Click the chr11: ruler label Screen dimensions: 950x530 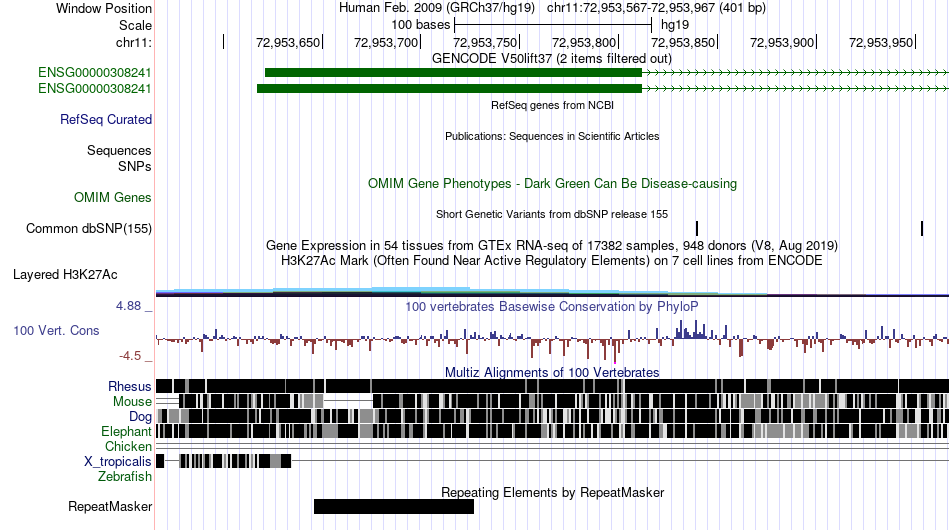(x=134, y=42)
